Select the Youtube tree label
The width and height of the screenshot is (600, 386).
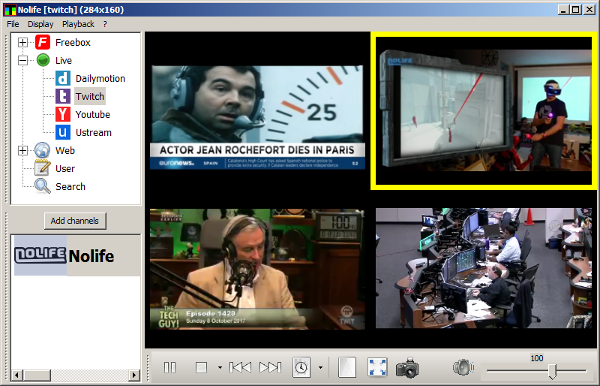point(93,114)
